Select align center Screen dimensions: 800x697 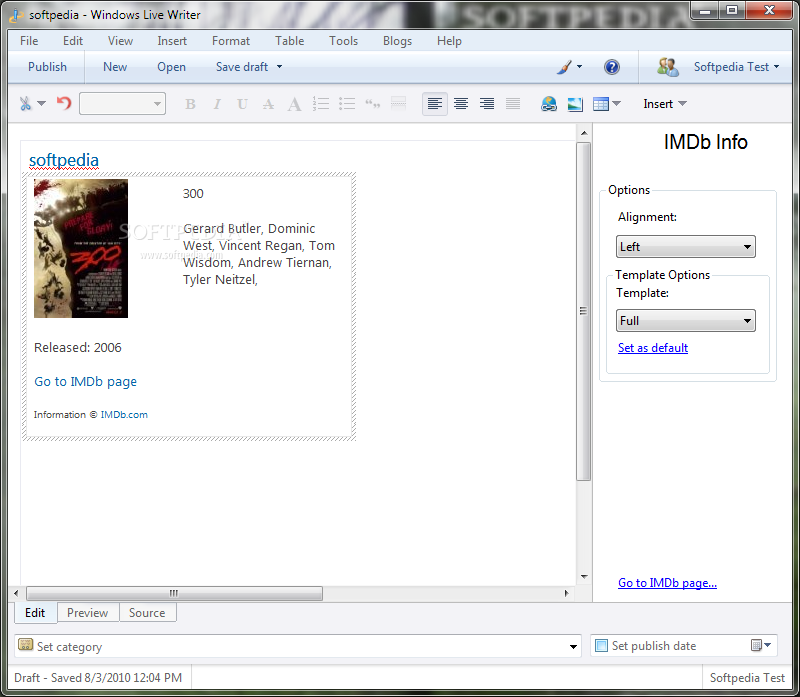click(x=461, y=104)
